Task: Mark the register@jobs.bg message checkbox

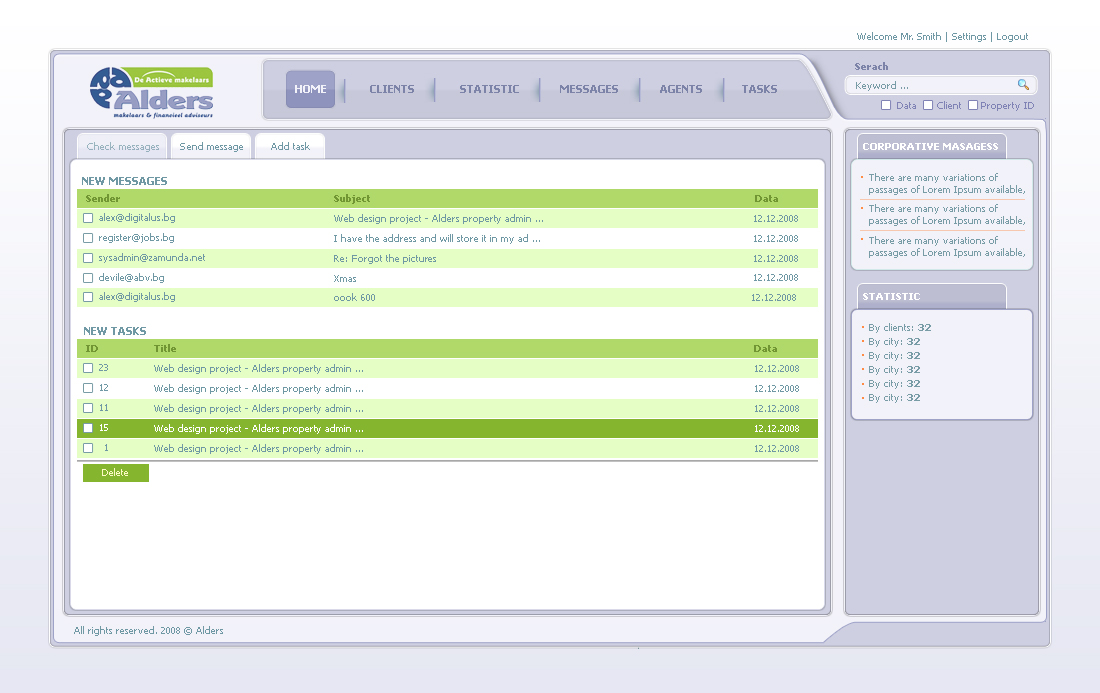Action: point(88,238)
